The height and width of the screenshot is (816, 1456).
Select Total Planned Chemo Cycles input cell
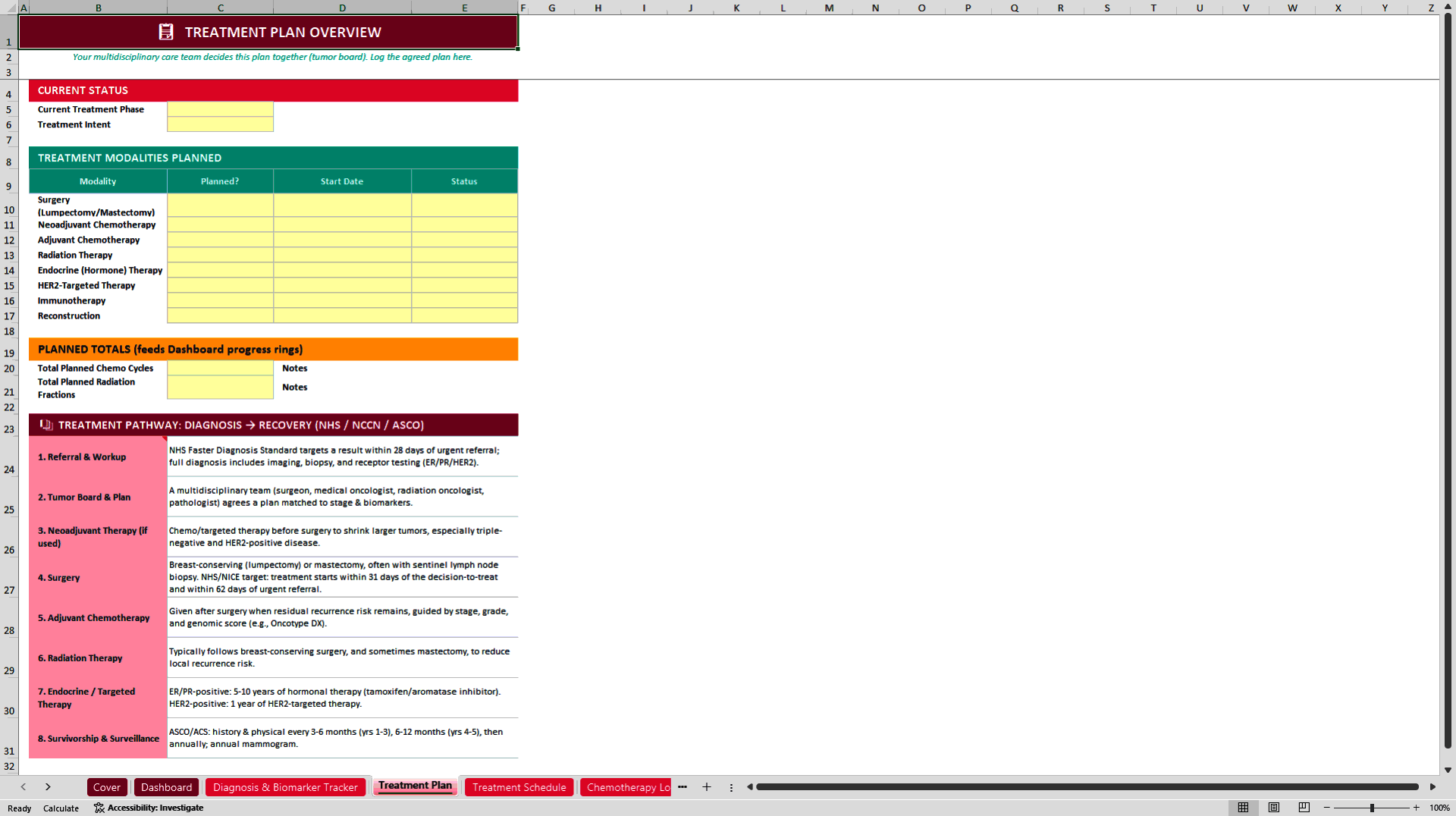(x=220, y=368)
